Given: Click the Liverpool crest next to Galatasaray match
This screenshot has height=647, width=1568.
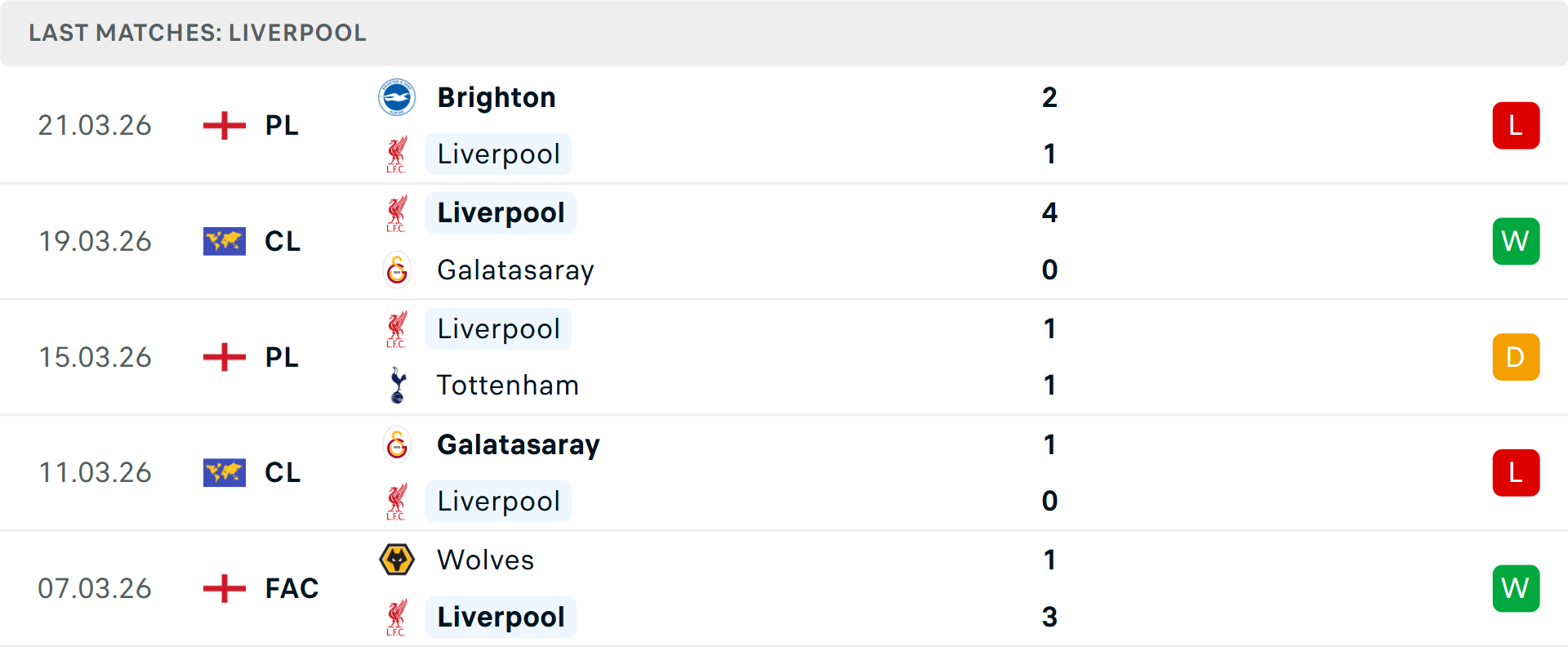Looking at the screenshot, I should [x=397, y=212].
